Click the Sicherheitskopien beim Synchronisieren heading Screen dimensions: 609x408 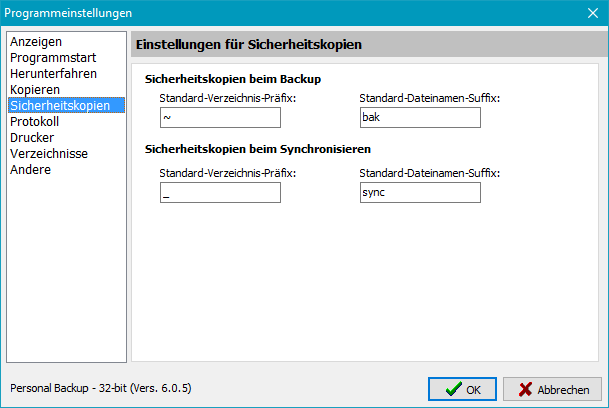click(258, 149)
